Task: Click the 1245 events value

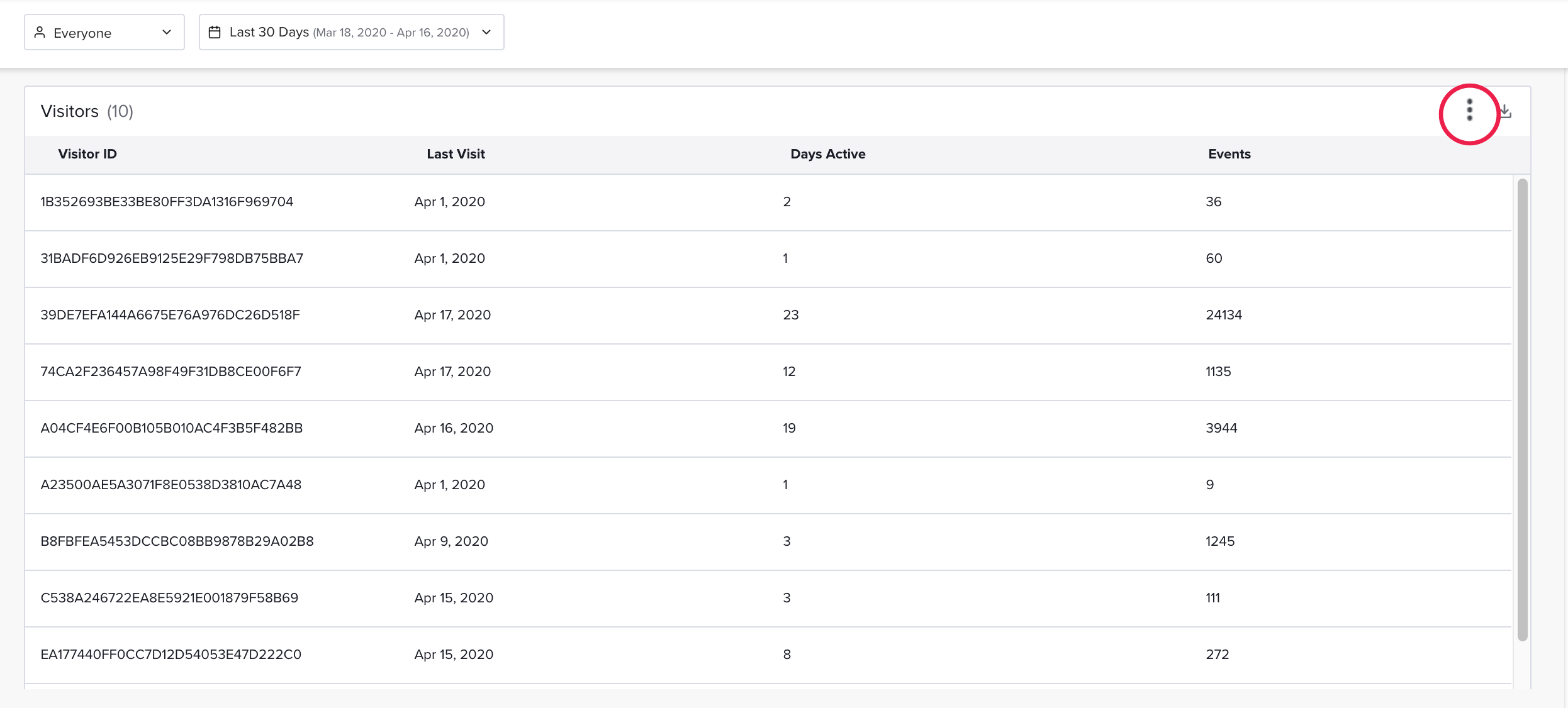Action: pyautogui.click(x=1220, y=541)
